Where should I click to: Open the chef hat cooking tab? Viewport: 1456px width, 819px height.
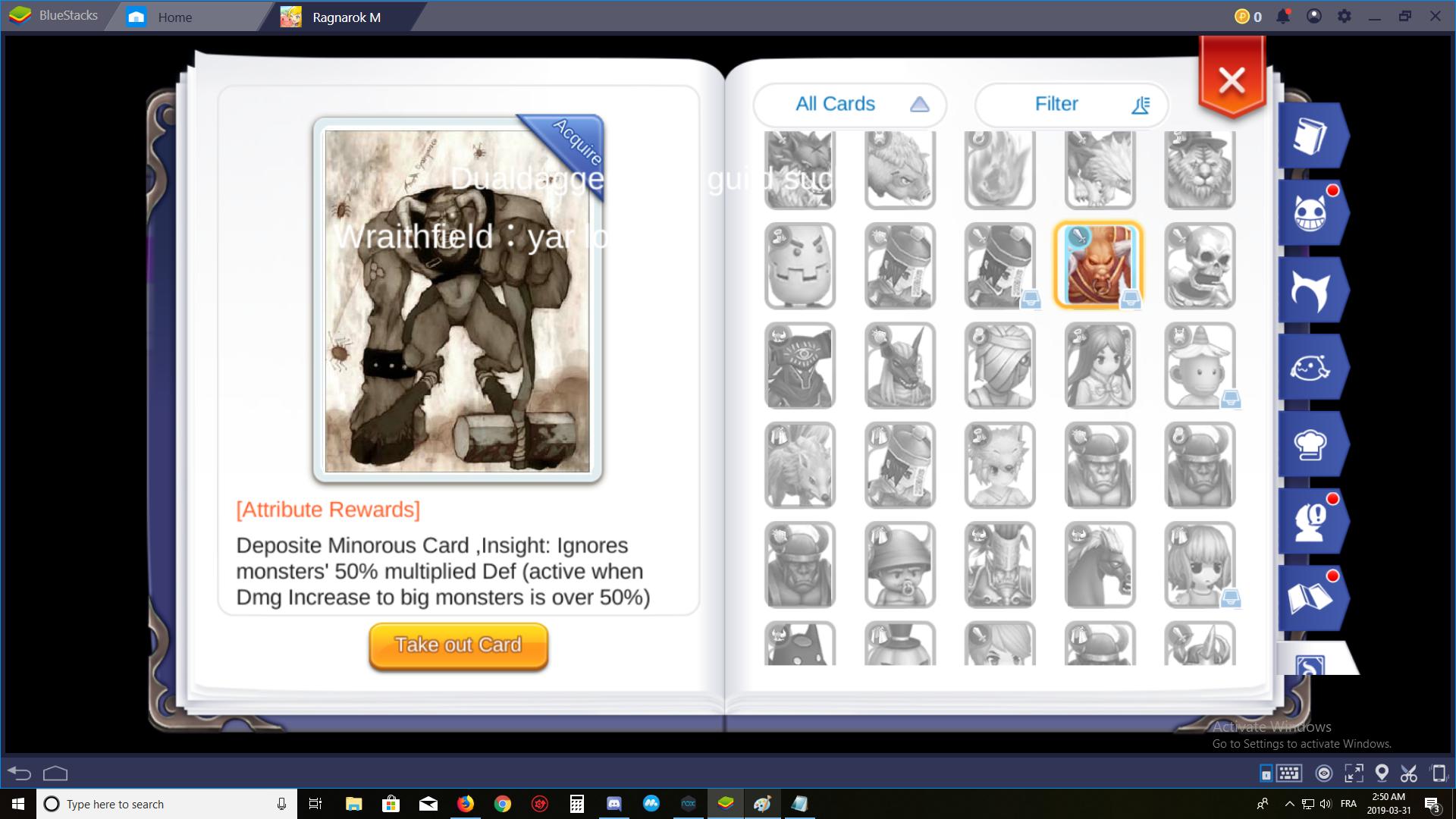[1313, 444]
